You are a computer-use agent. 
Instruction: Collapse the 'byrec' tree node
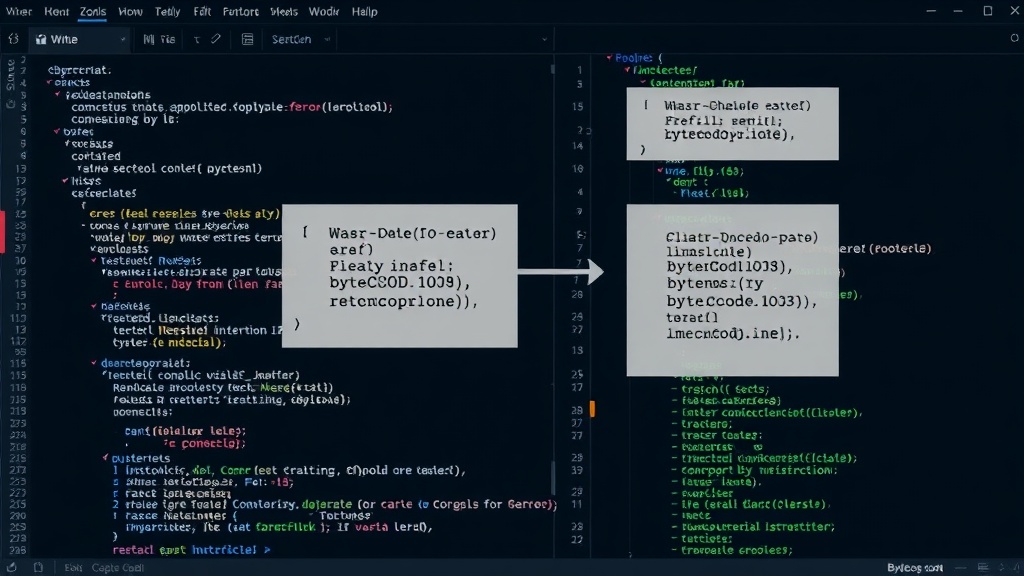[x=57, y=131]
